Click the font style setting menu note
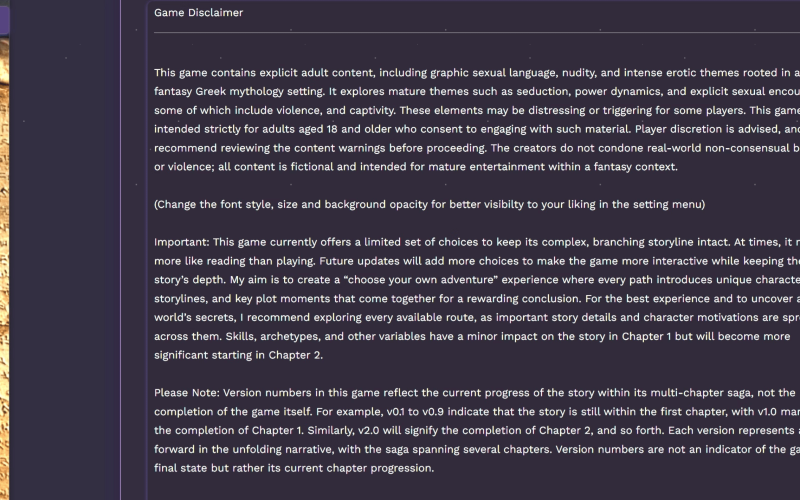This screenshot has width=800, height=500. click(x=429, y=204)
